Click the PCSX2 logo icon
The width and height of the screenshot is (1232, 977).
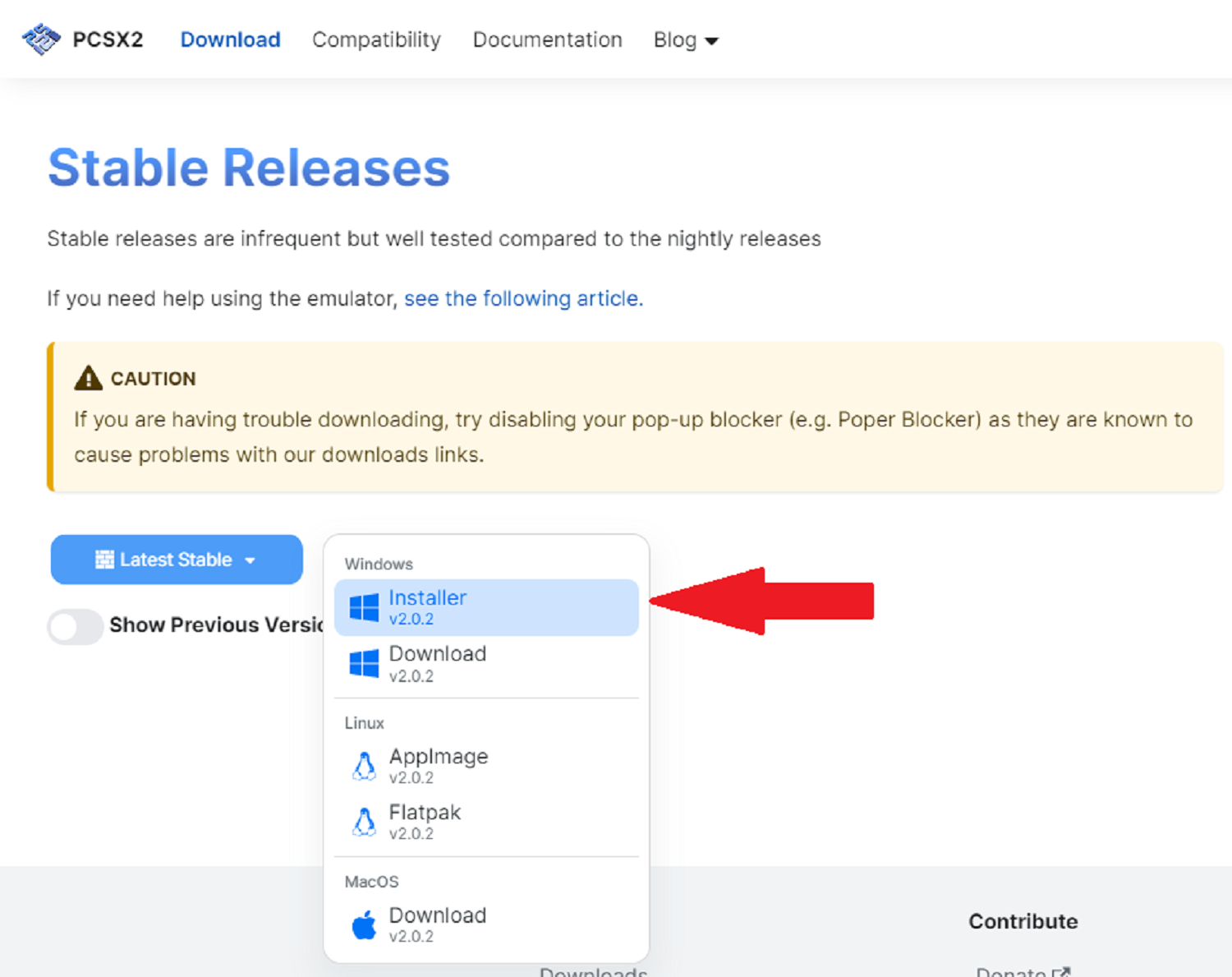tap(41, 39)
